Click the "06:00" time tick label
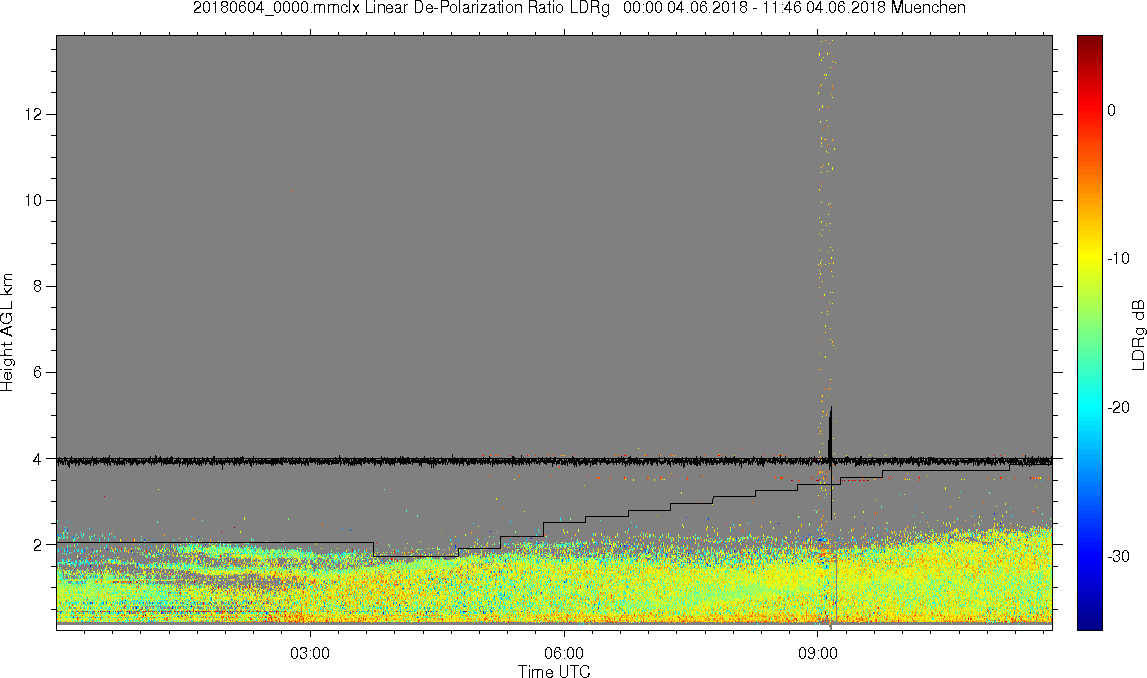 (x=564, y=653)
